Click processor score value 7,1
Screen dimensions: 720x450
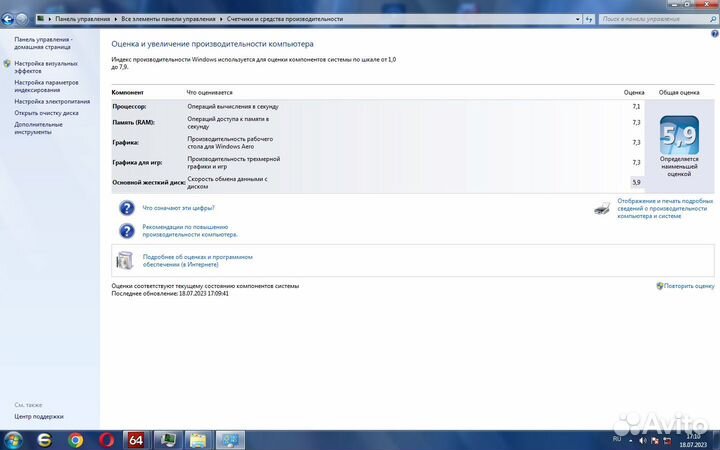(x=636, y=107)
